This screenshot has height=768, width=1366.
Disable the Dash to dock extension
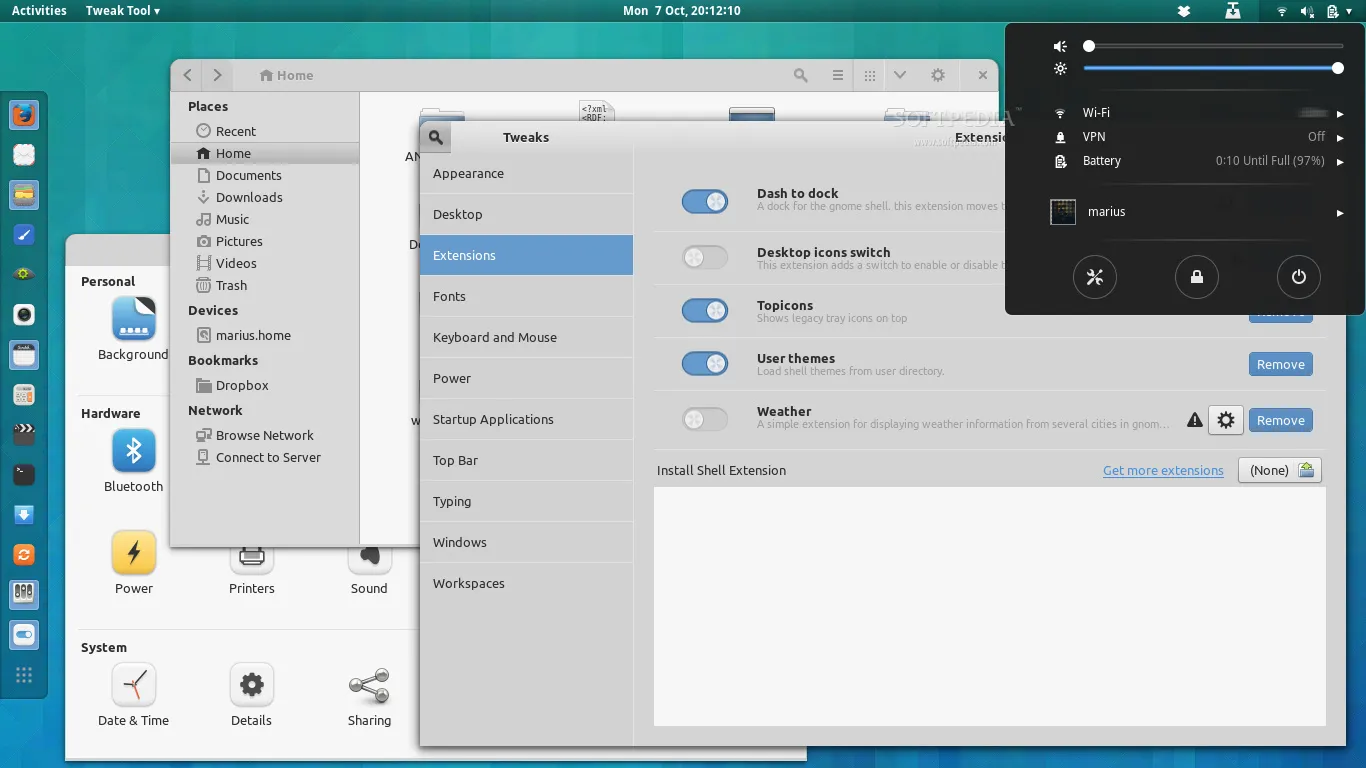coord(705,202)
